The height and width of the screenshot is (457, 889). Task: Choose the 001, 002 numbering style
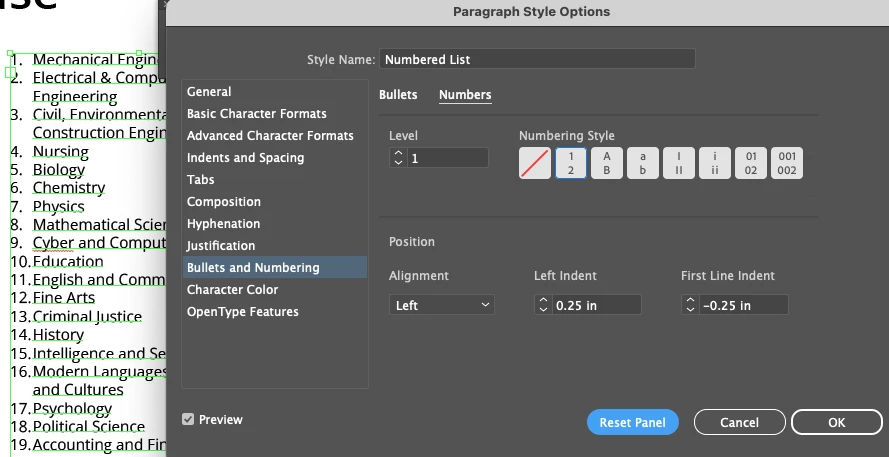tap(787, 163)
